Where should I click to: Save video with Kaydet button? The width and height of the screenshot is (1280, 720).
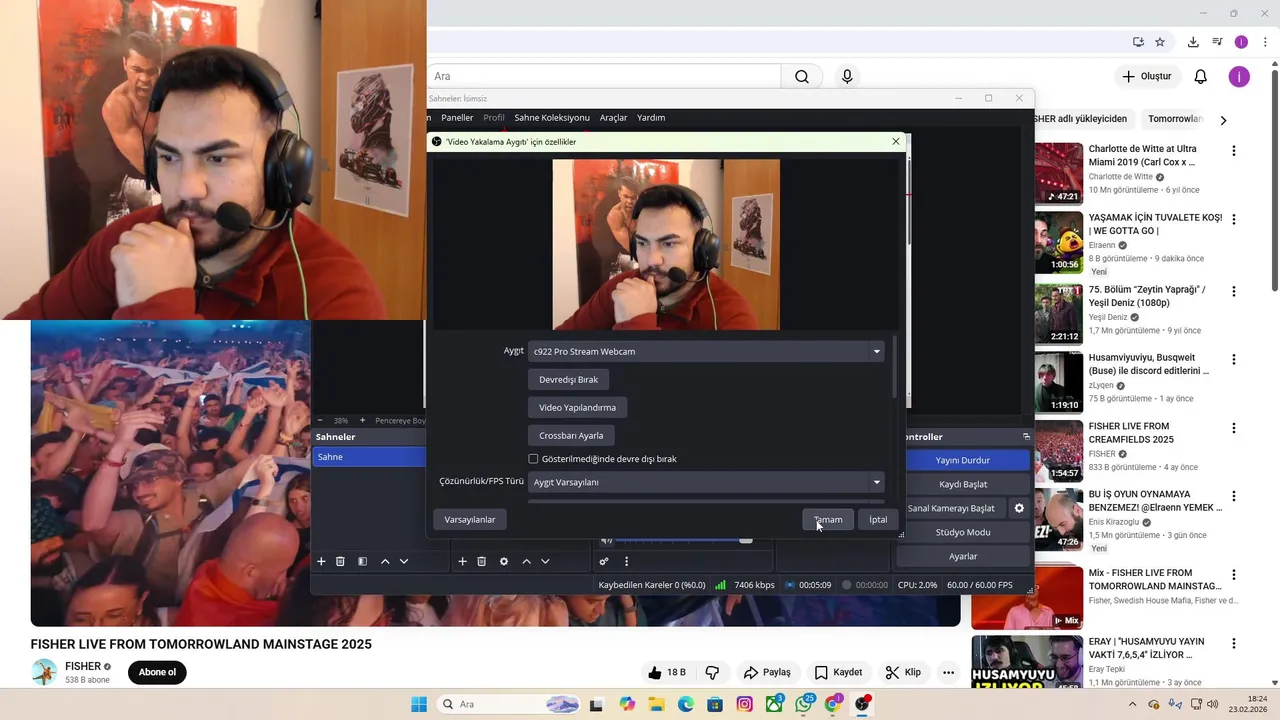[838, 672]
